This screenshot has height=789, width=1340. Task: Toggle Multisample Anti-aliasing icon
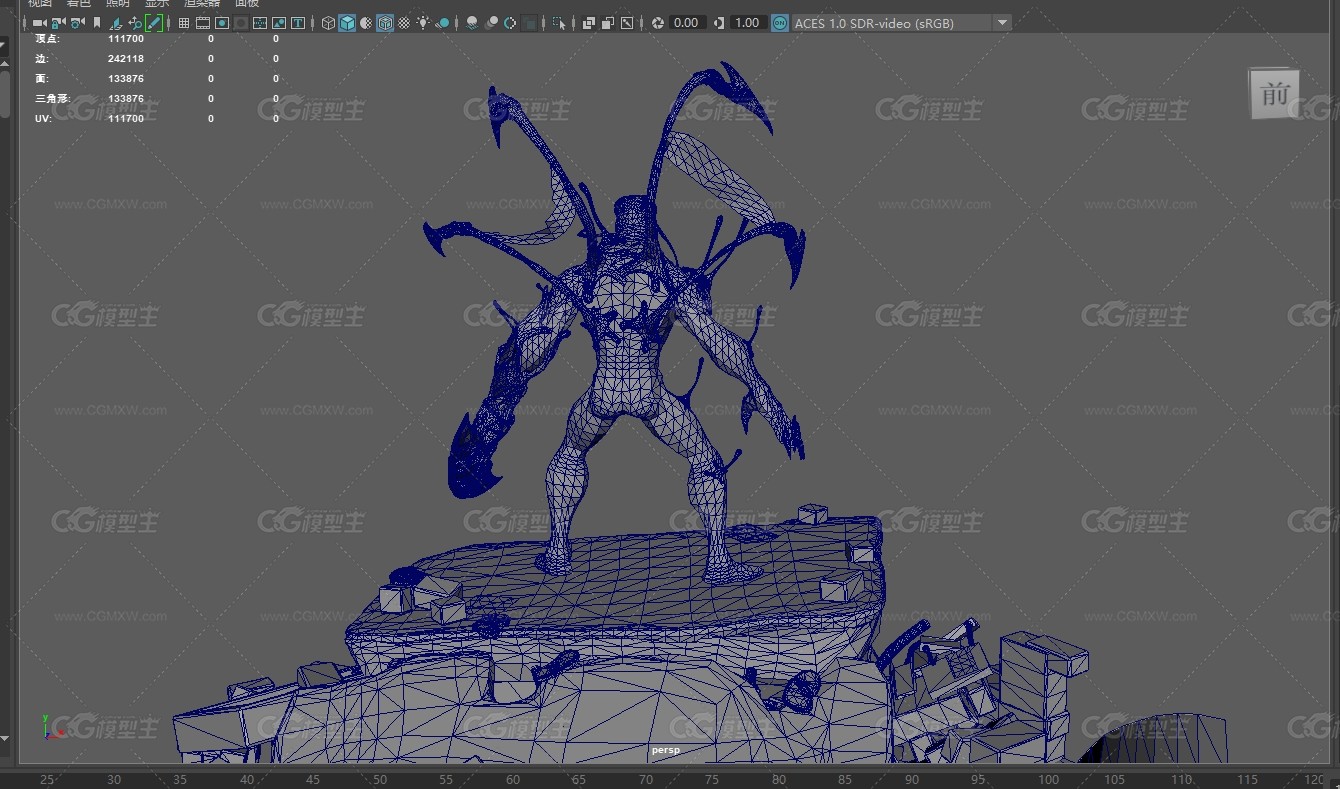click(510, 23)
